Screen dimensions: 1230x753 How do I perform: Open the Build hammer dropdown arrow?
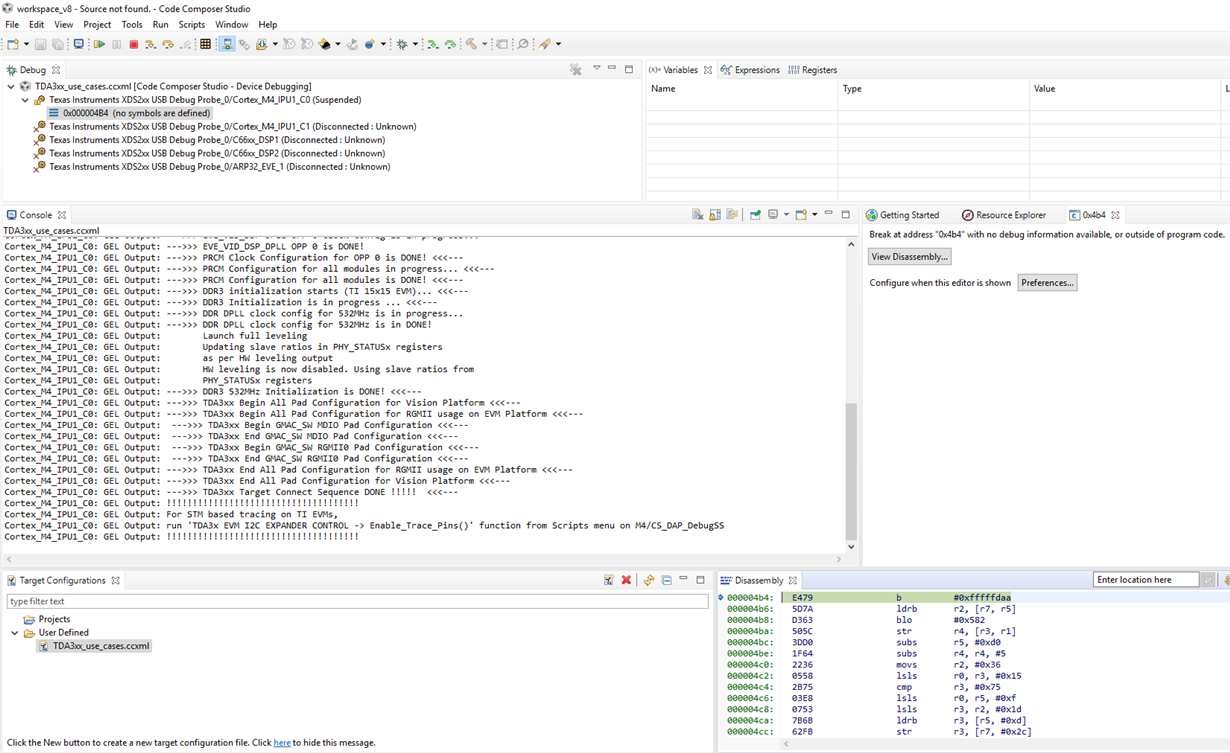(x=484, y=44)
